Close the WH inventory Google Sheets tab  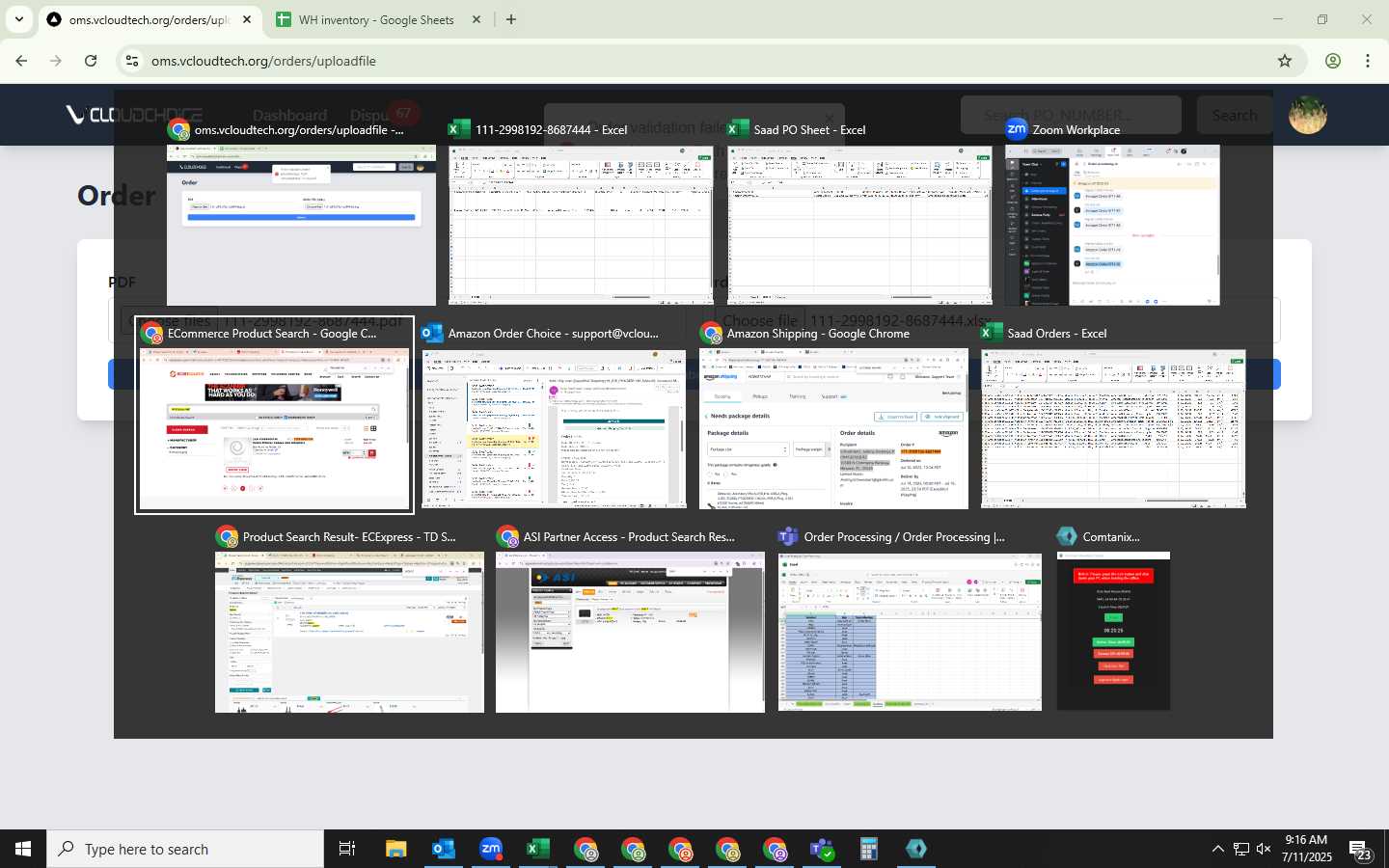tap(477, 19)
